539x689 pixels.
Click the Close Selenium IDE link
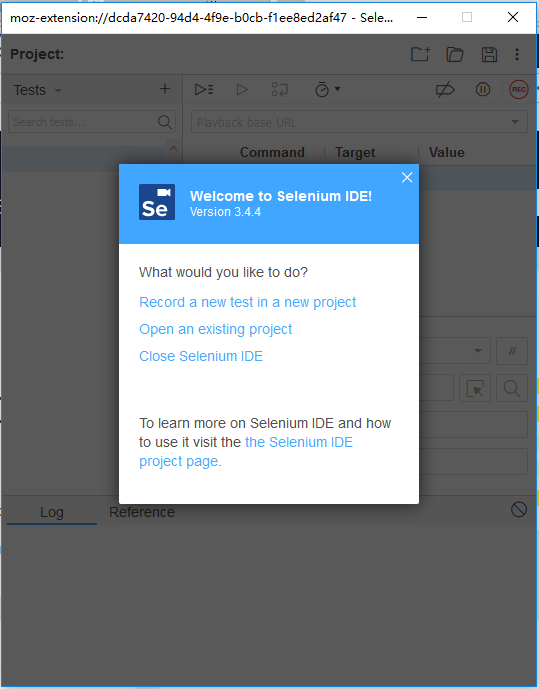[201, 356]
